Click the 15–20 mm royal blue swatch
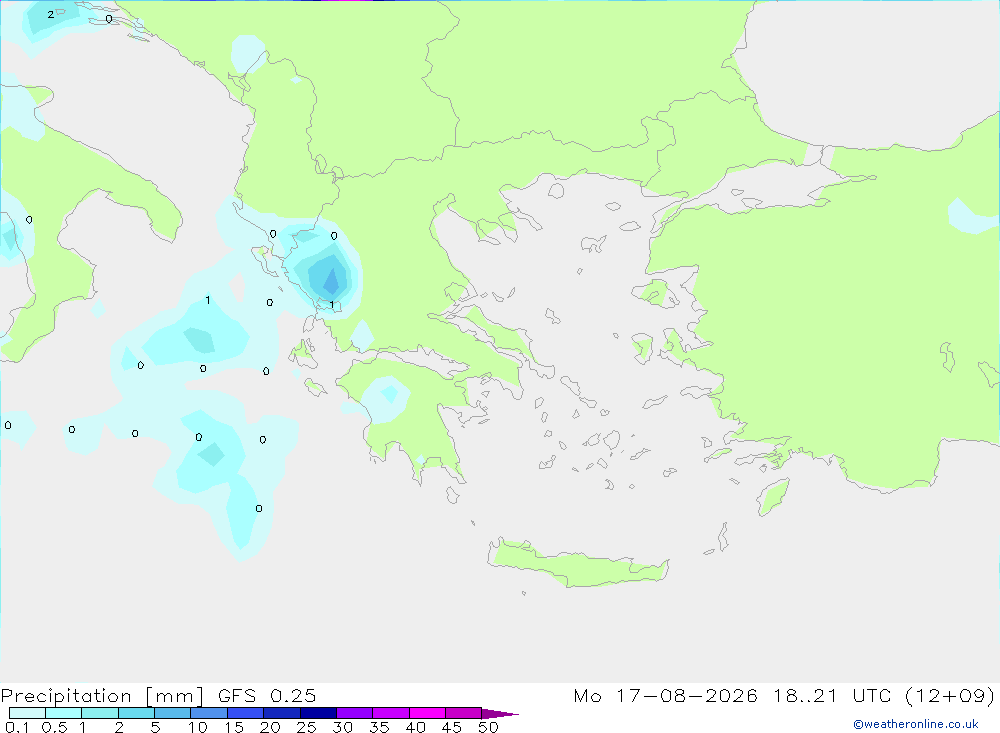Viewport: 1000px width, 733px height. (245, 713)
